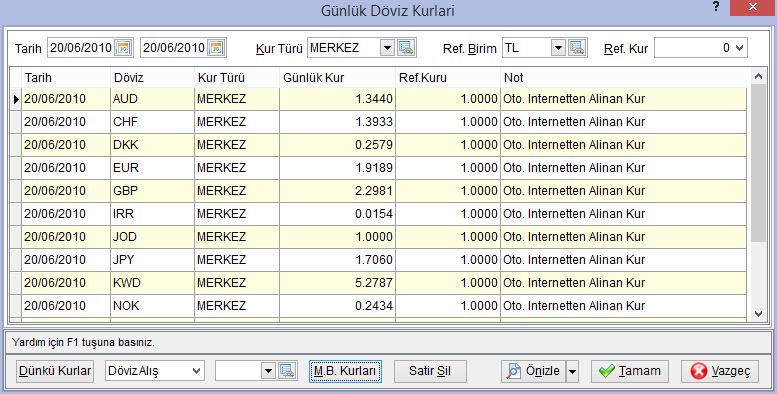Screen dimensions: 777x394
Task: Click the rate value 0.2434
Action: (374, 306)
